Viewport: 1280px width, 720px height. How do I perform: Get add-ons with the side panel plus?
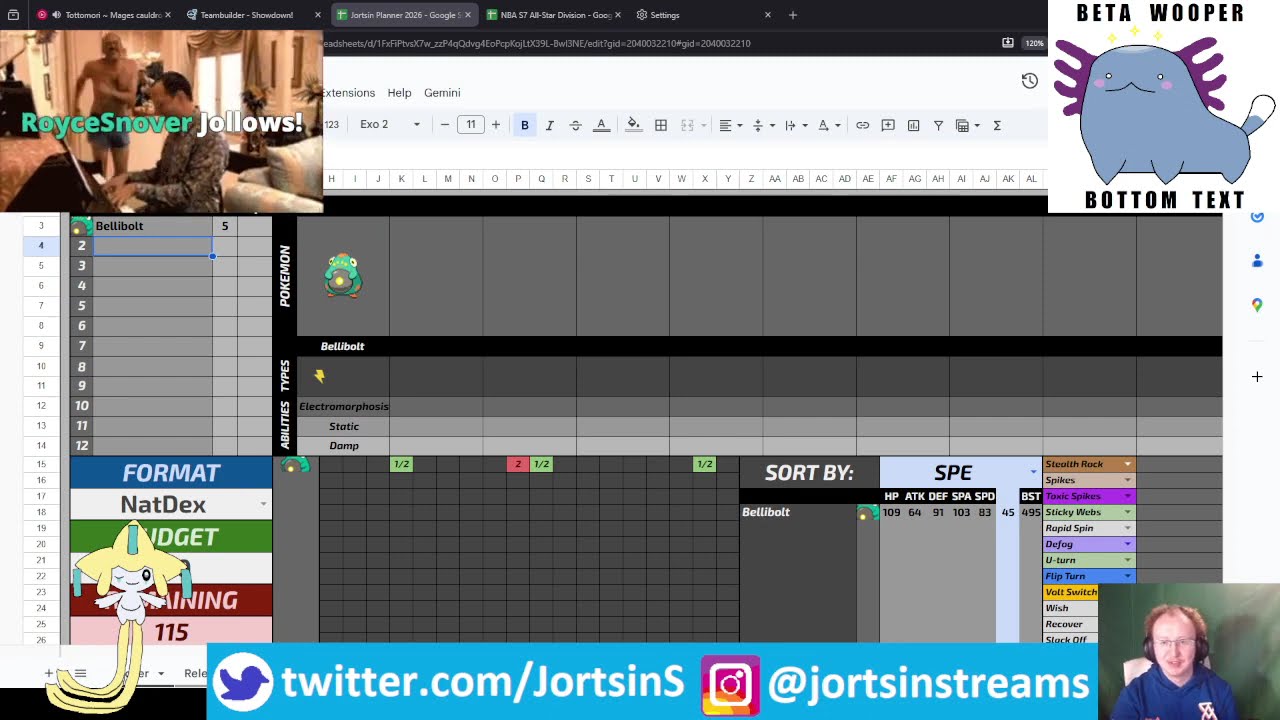tap(1257, 377)
